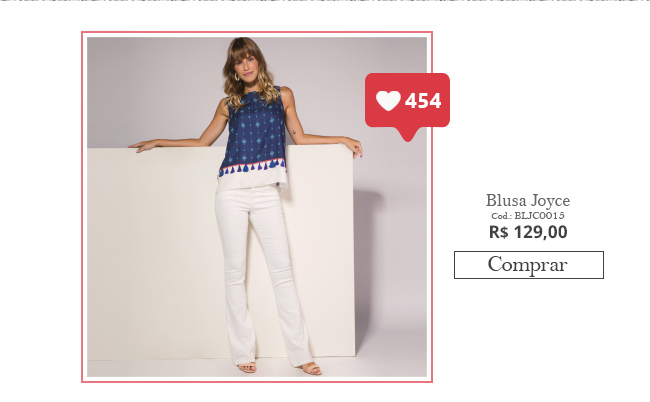Click the model's hand resting on the right

(x=355, y=148)
